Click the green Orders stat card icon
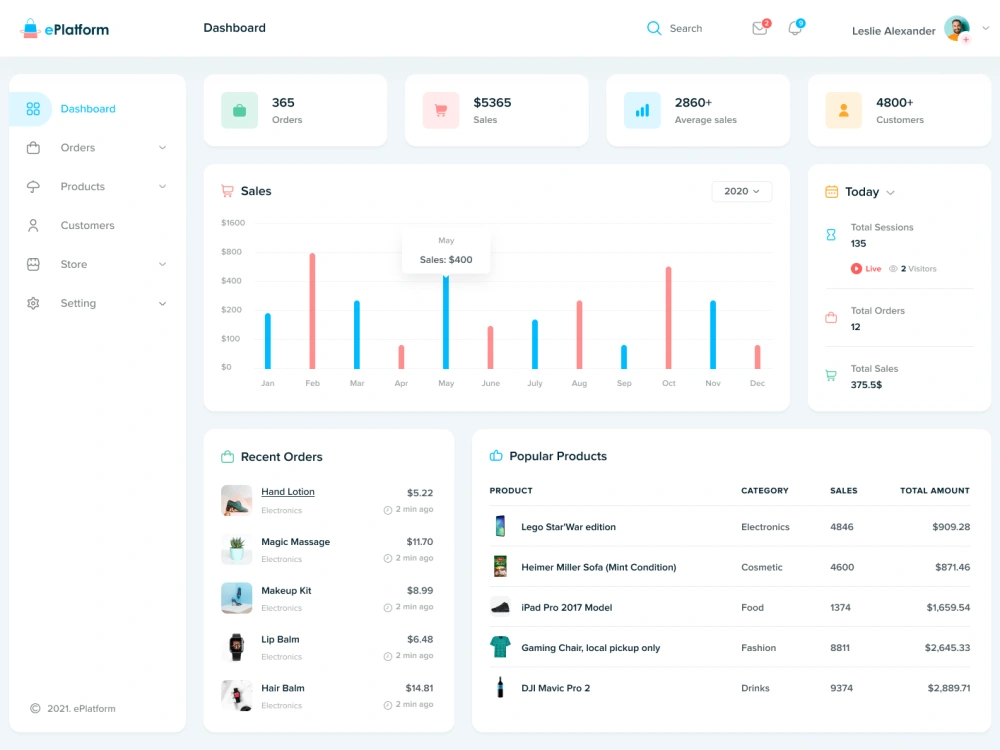The height and width of the screenshot is (750, 1000). (x=240, y=110)
